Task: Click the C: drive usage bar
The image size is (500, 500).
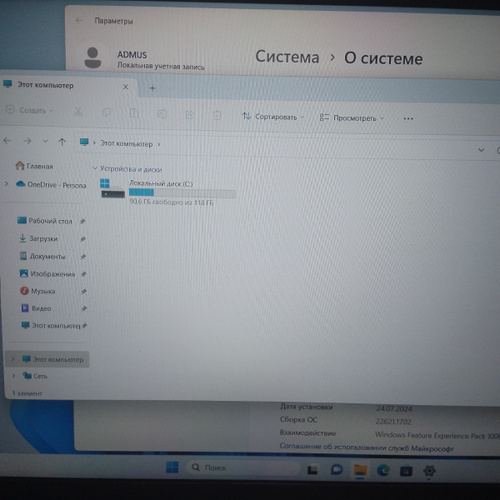Action: 182,193
